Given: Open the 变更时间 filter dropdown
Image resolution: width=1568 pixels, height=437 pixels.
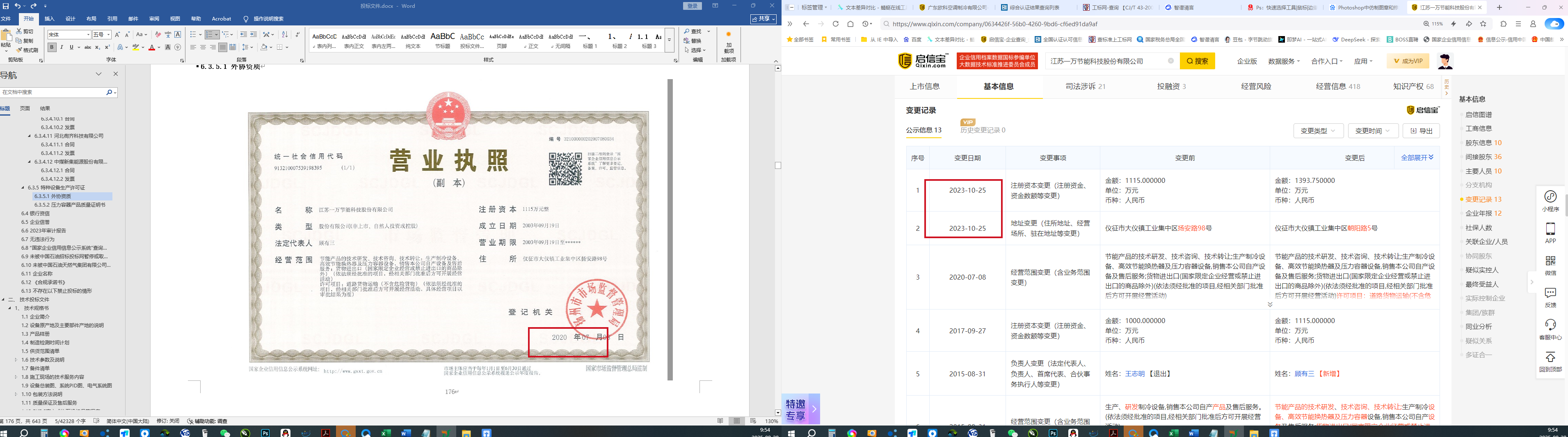Looking at the screenshot, I should pos(1373,131).
